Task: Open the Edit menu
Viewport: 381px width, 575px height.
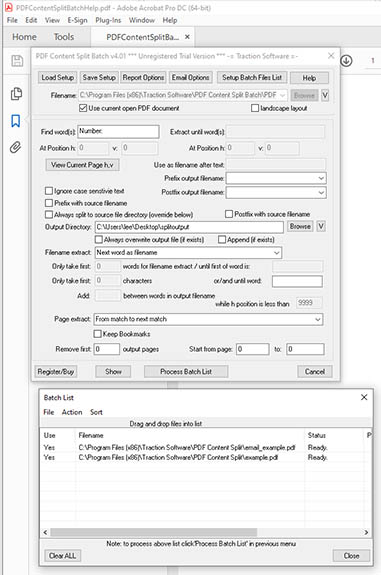Action: click(x=31, y=20)
